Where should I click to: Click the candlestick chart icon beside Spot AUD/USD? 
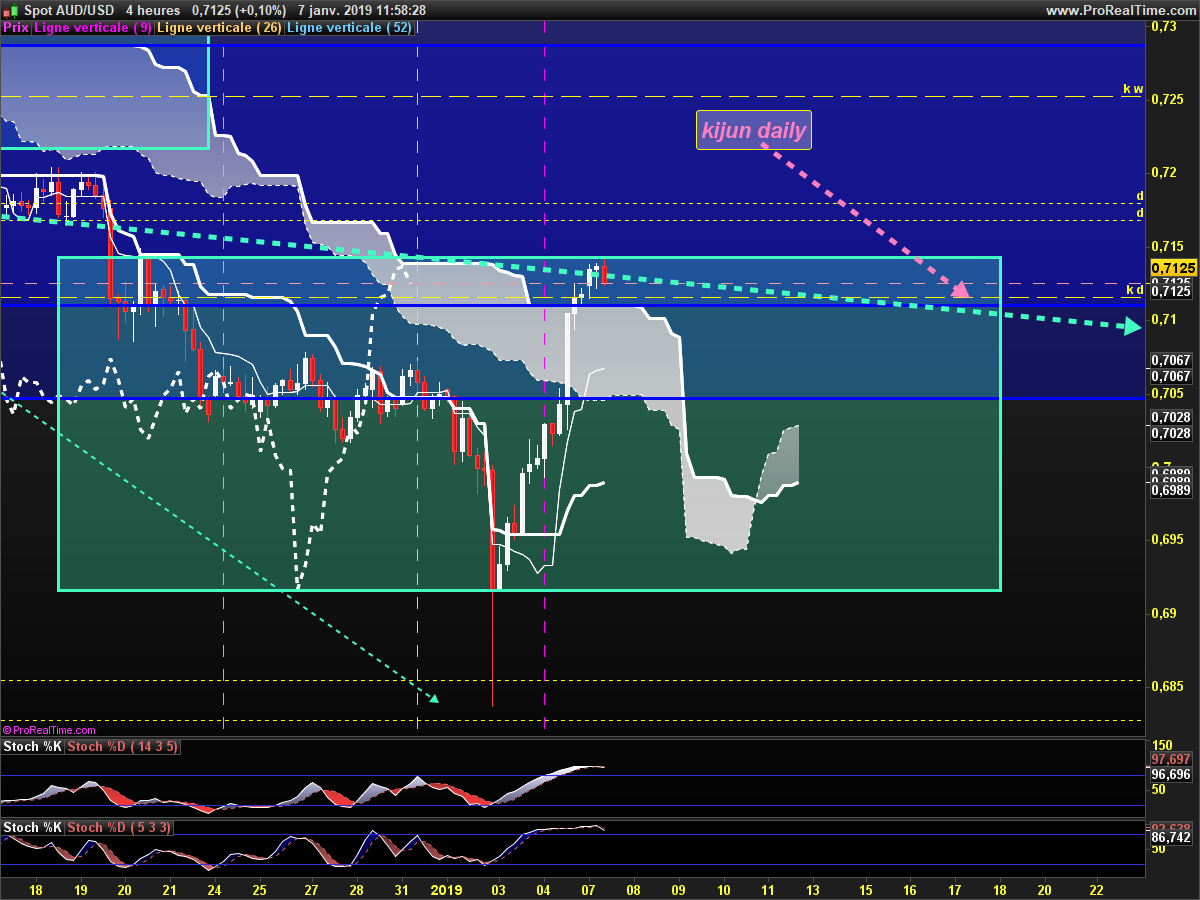10,10
